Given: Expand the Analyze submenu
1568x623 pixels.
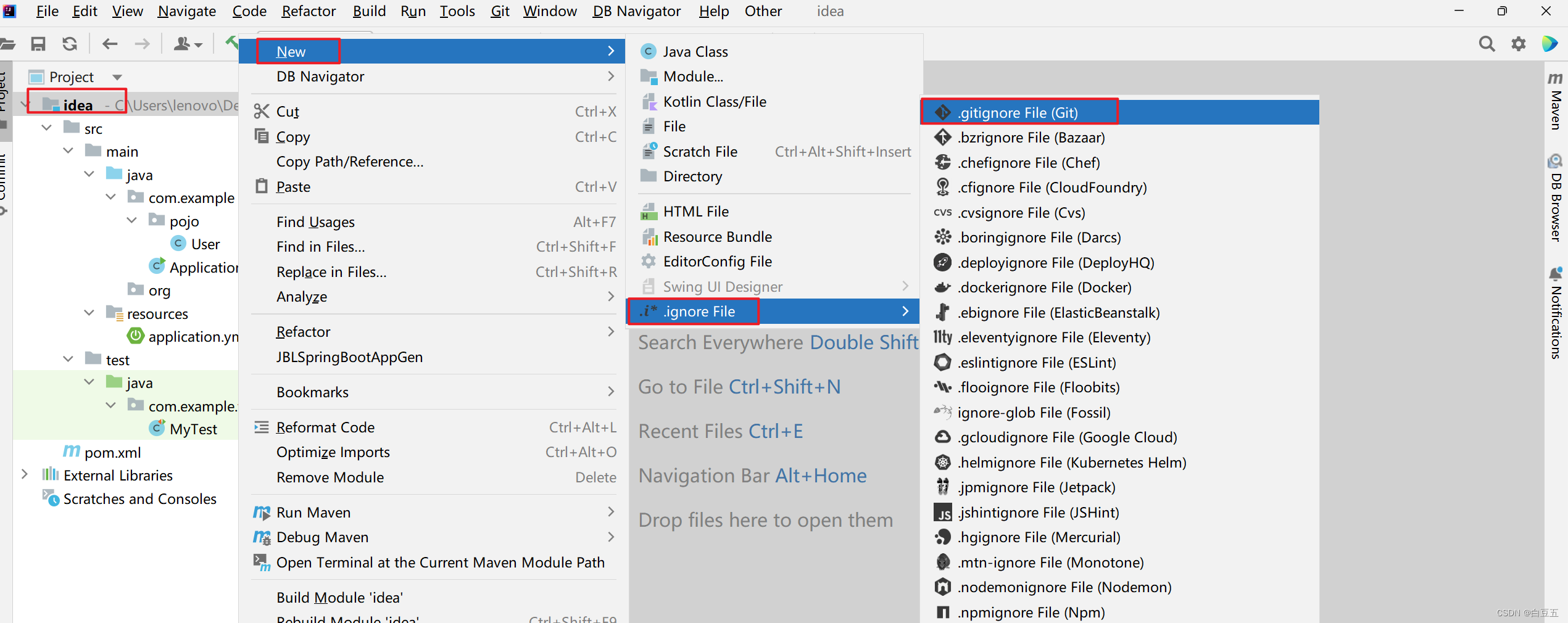Looking at the screenshot, I should [432, 297].
